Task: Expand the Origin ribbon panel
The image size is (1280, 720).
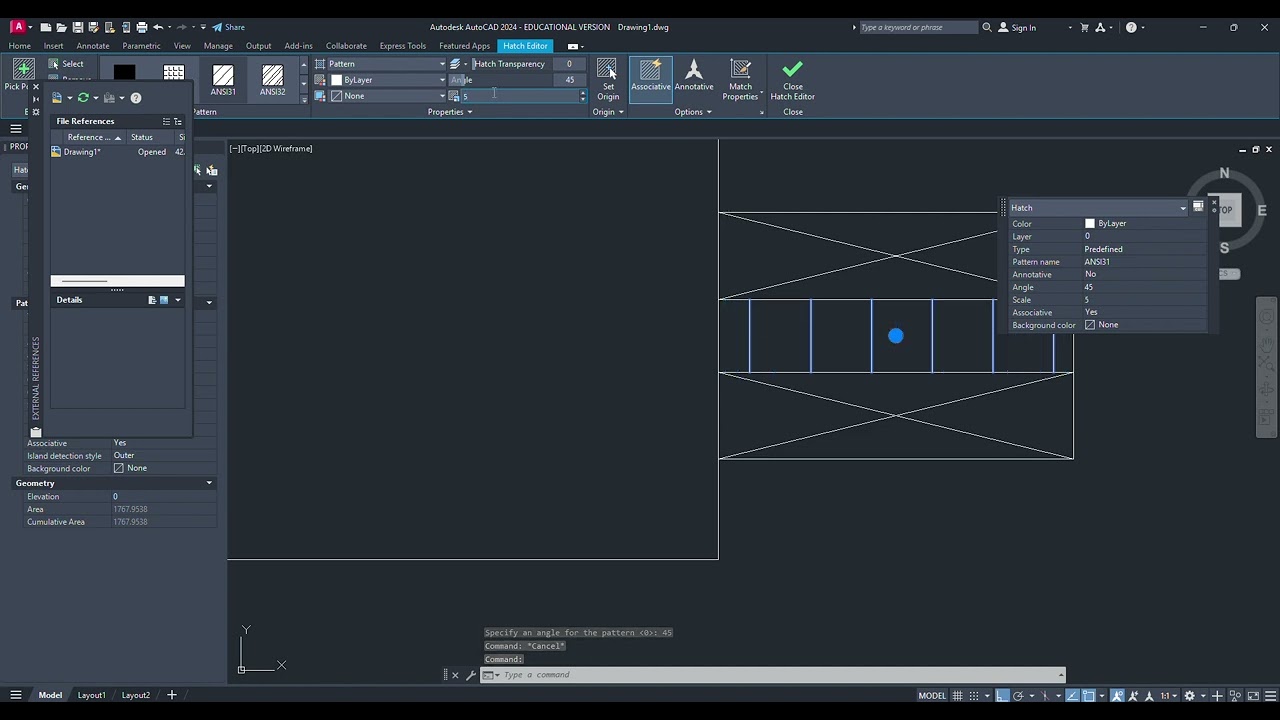Action: point(608,112)
